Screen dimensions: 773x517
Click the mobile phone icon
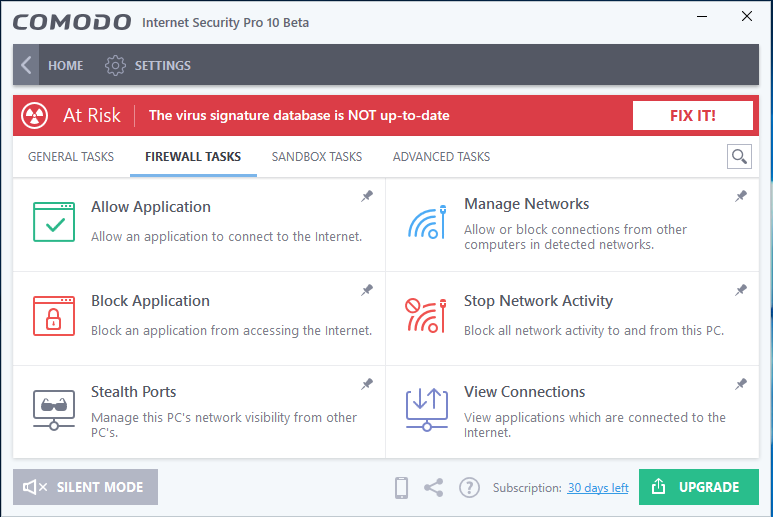click(x=401, y=488)
